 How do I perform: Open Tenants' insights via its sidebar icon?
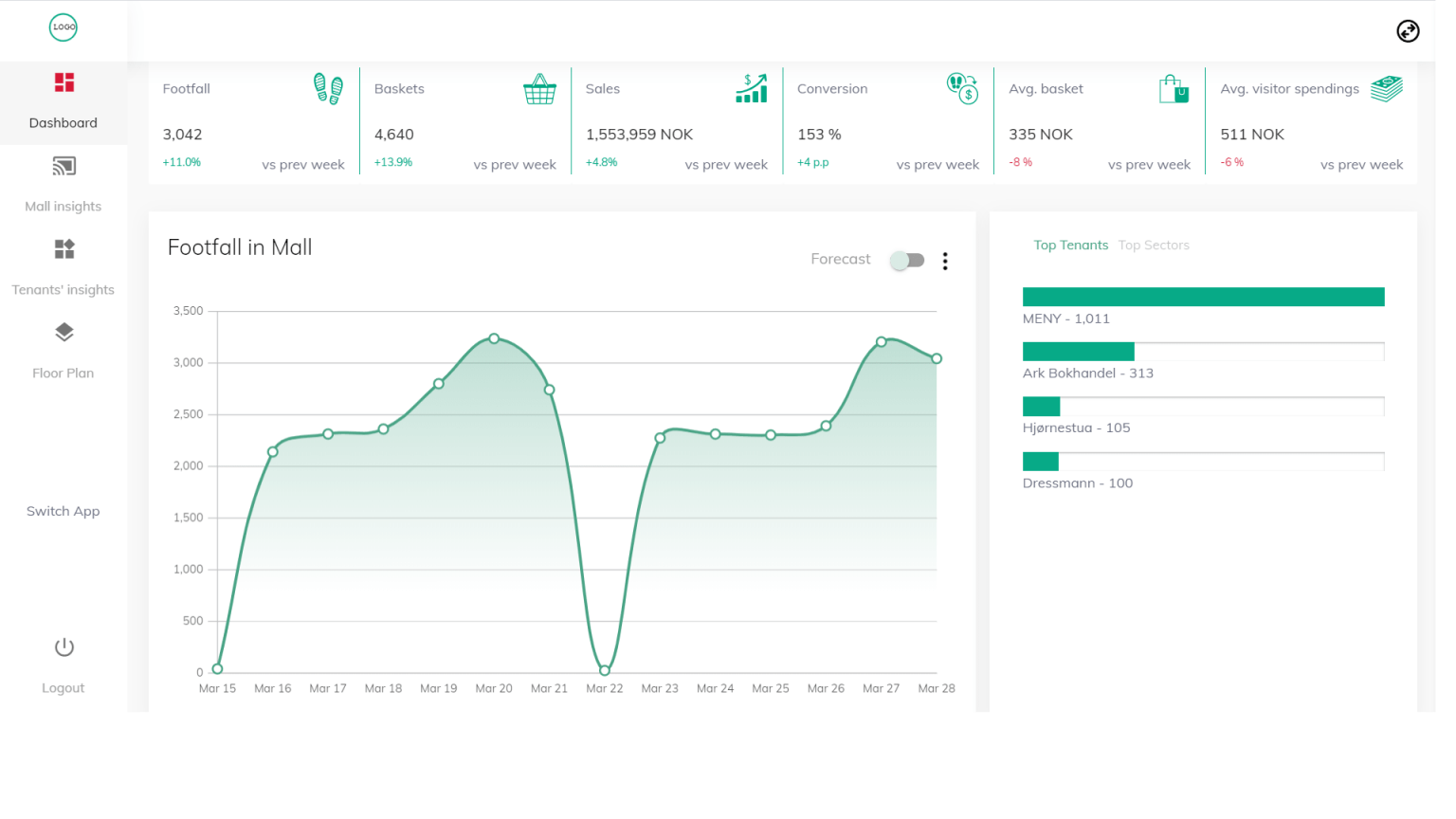[64, 249]
